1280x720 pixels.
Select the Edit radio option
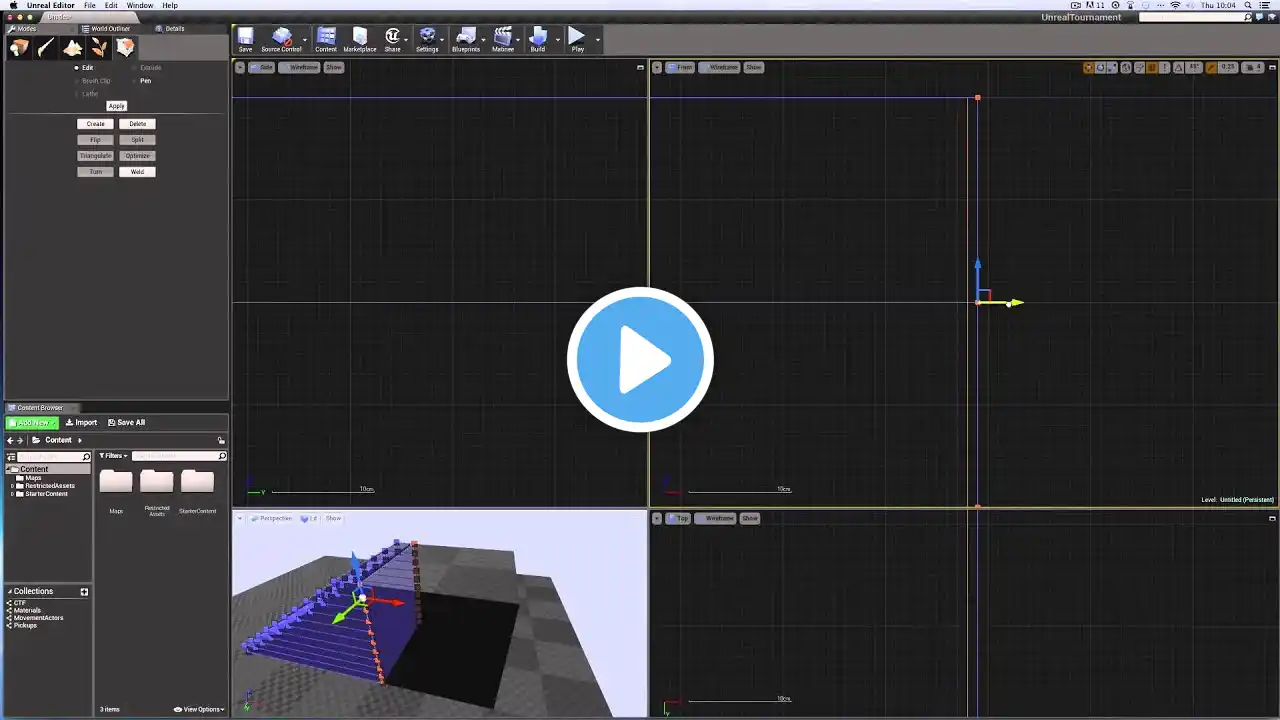click(x=77, y=68)
